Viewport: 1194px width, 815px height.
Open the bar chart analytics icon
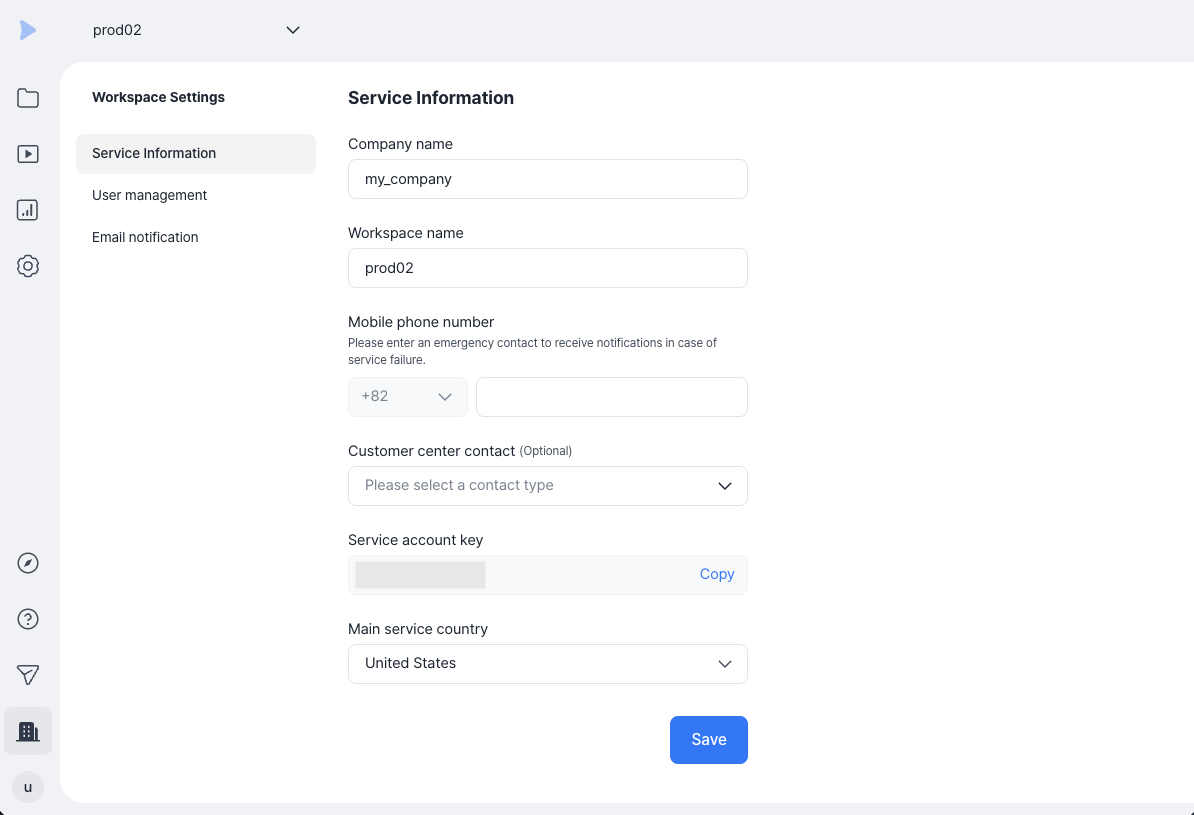point(27,210)
